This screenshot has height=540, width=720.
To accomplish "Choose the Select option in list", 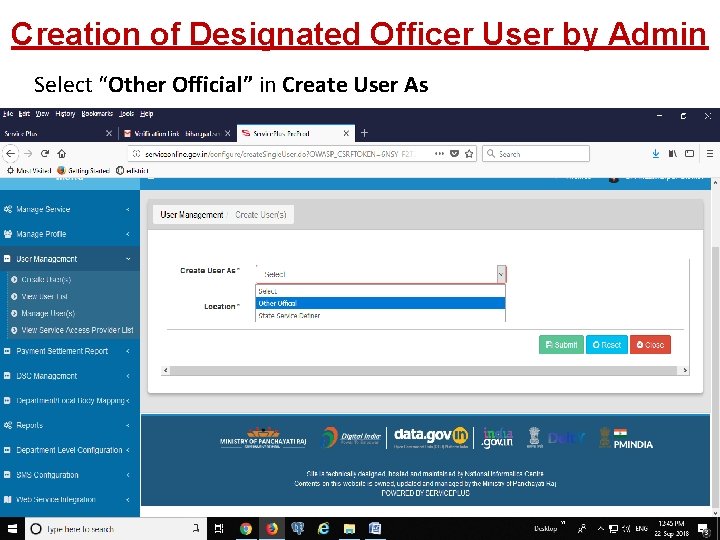I will (380, 291).
